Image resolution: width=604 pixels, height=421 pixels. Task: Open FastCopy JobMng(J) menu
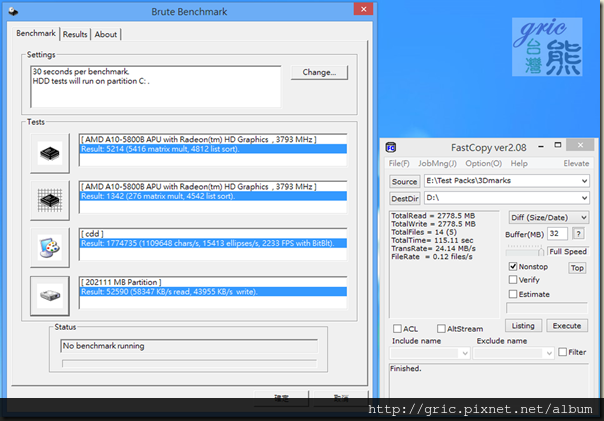coord(438,163)
